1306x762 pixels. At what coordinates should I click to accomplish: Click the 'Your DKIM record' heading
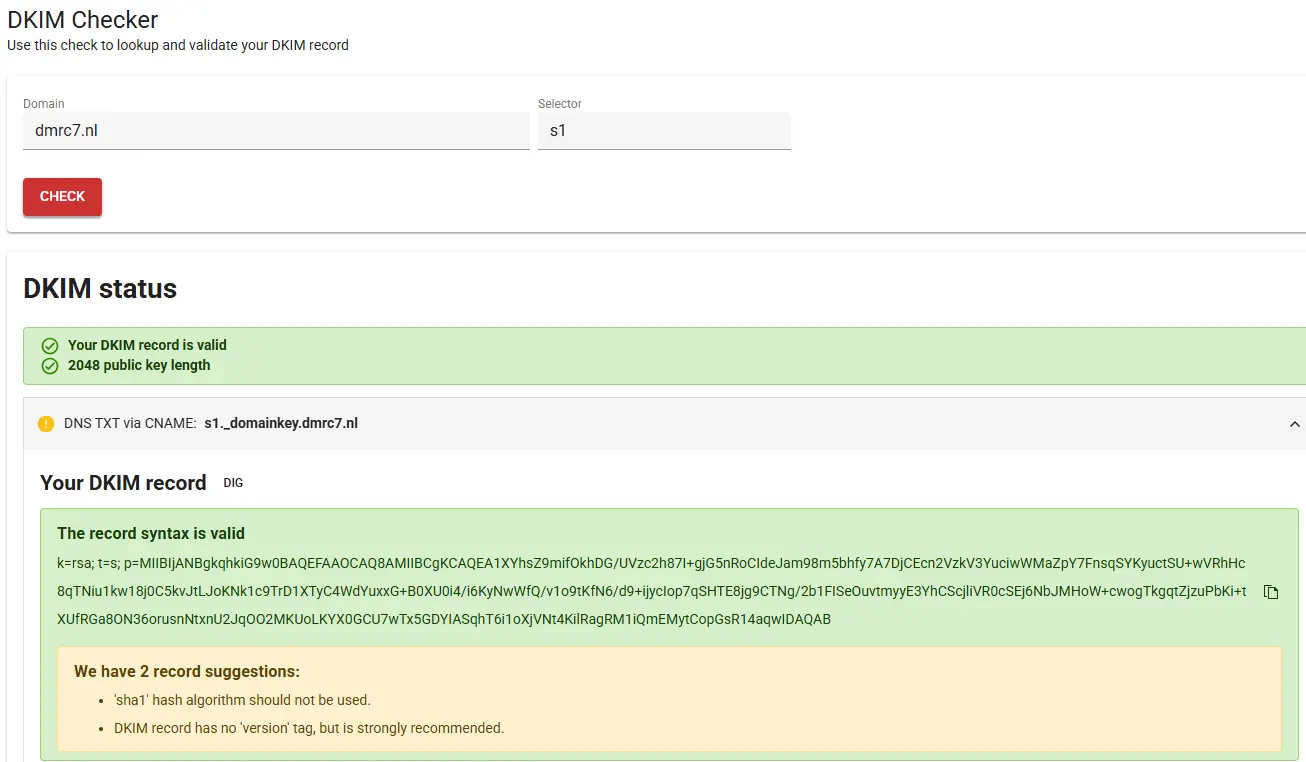[x=123, y=483]
